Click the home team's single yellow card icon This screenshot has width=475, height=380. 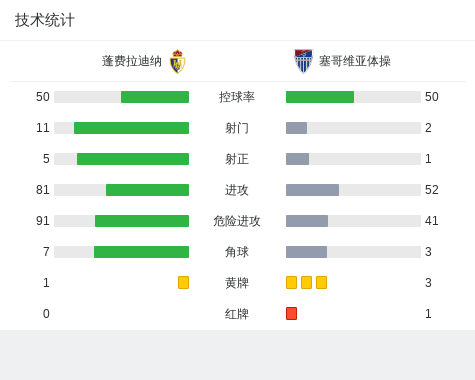click(183, 282)
